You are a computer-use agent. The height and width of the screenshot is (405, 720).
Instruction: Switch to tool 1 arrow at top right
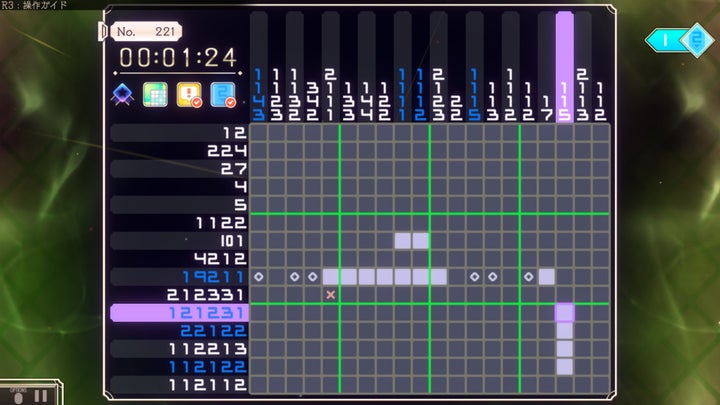664,41
